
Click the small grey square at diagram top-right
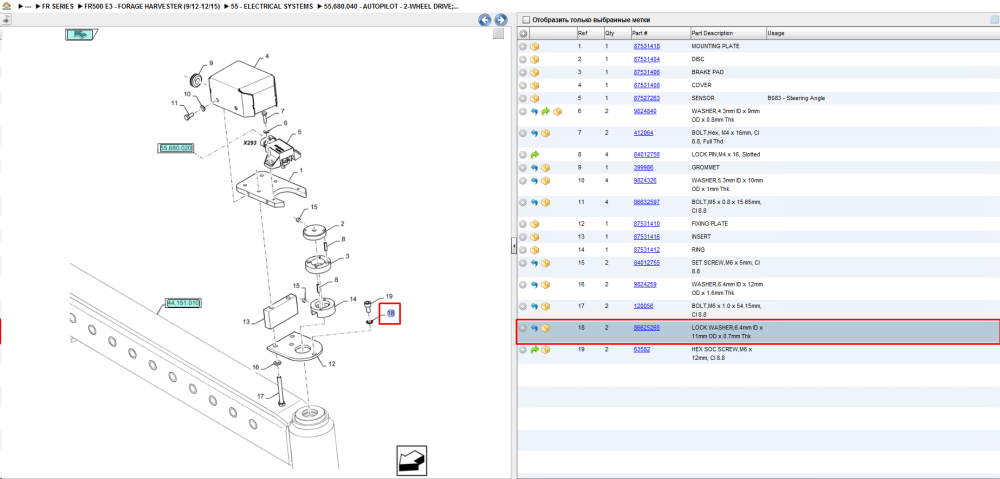(x=499, y=34)
